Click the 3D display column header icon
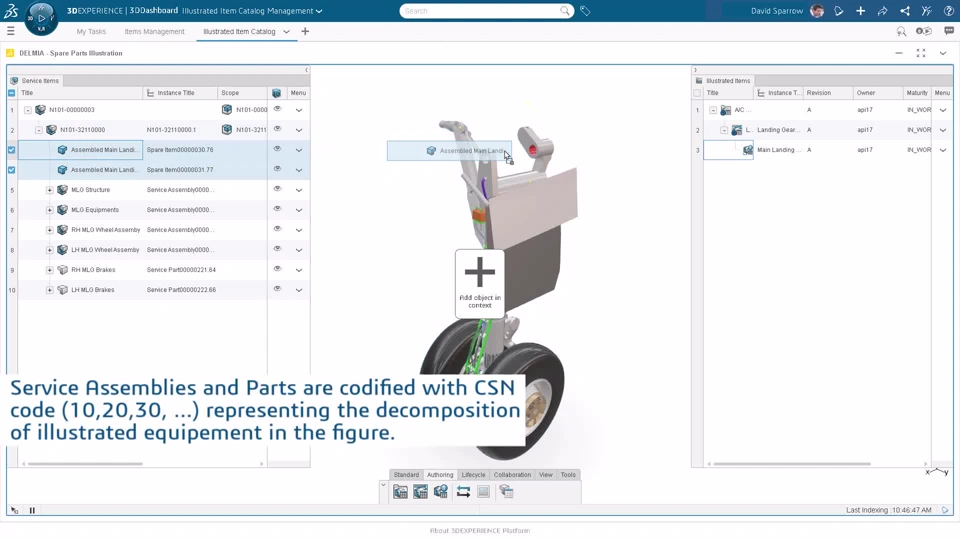 click(x=277, y=93)
